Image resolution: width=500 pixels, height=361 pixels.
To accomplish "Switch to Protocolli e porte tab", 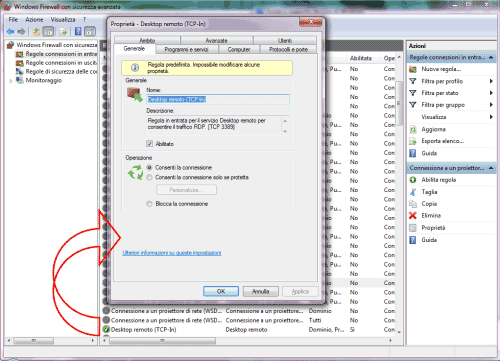I will point(288,49).
